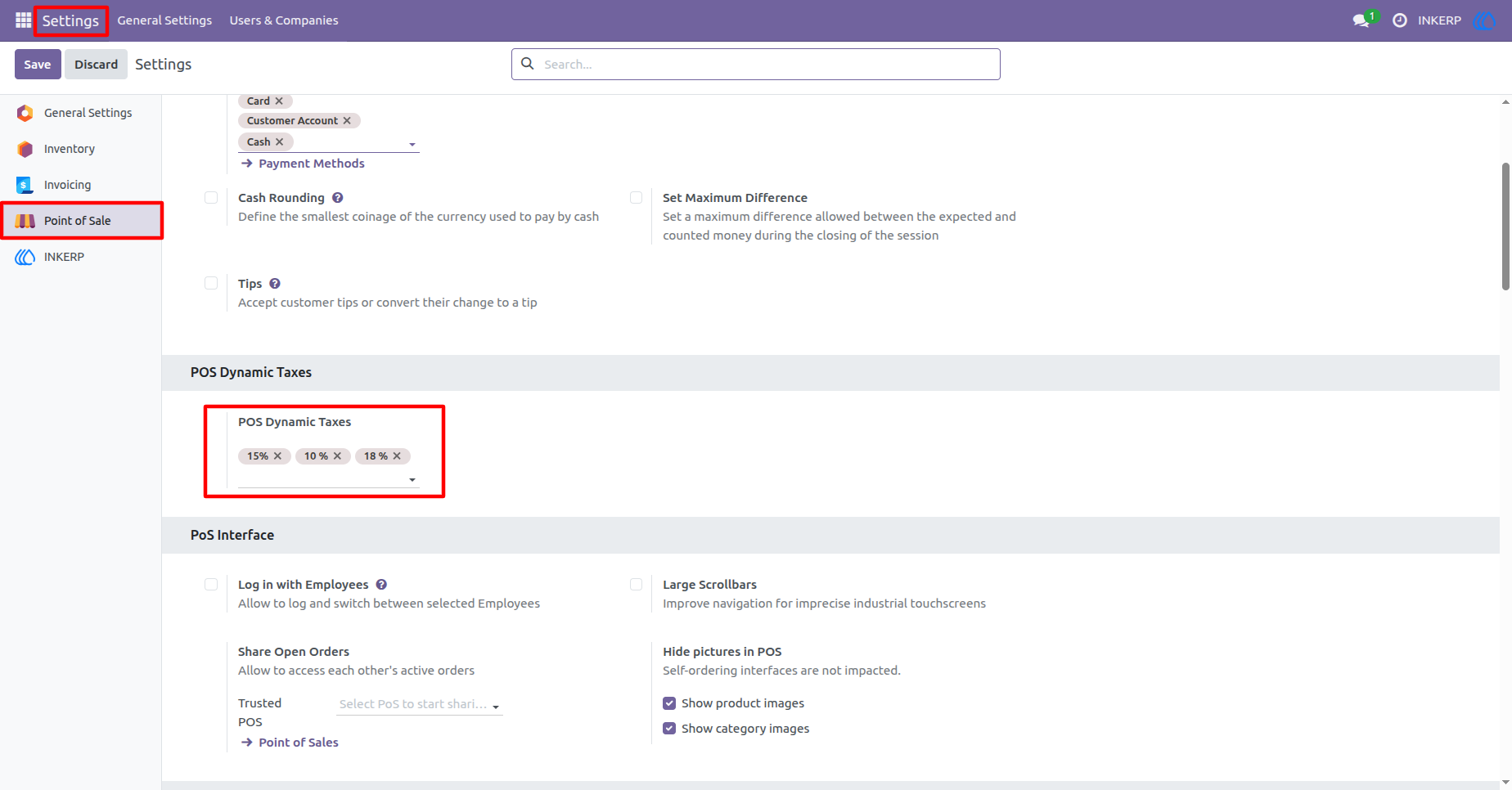Remove the Customer Account payment tag

[347, 120]
